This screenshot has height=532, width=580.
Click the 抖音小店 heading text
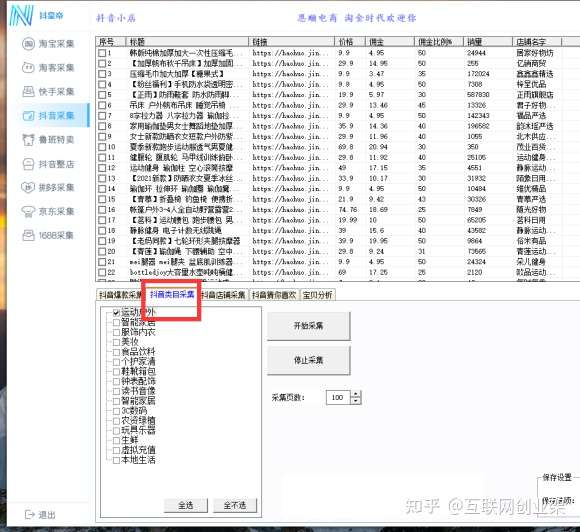coord(116,18)
